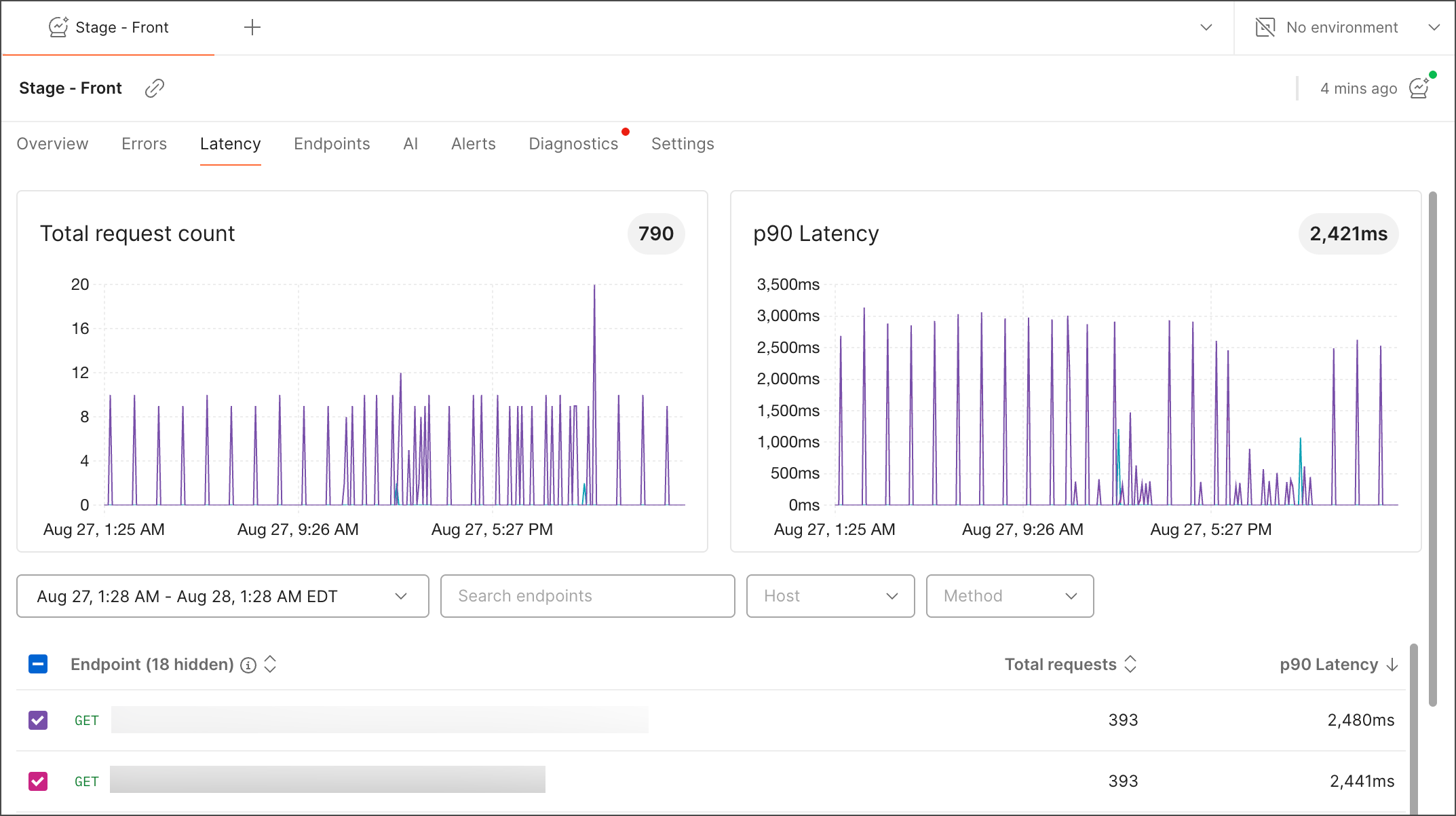Click the 2,421ms p90 latency badge

[x=1348, y=234]
